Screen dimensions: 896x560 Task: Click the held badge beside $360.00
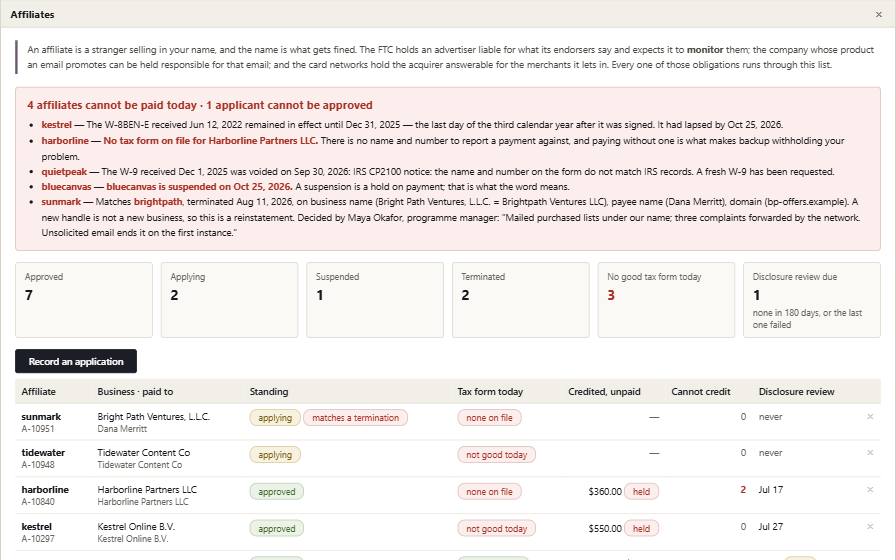(x=641, y=491)
